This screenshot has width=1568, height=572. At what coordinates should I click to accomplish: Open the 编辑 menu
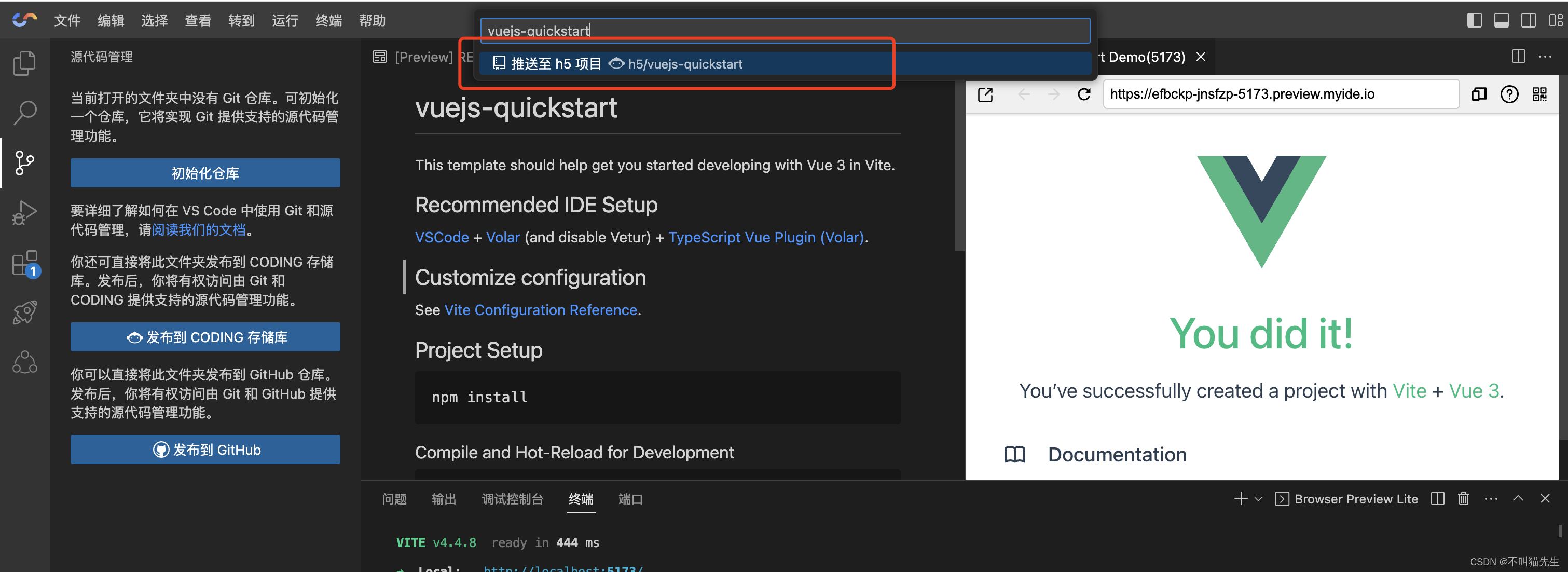coord(111,21)
